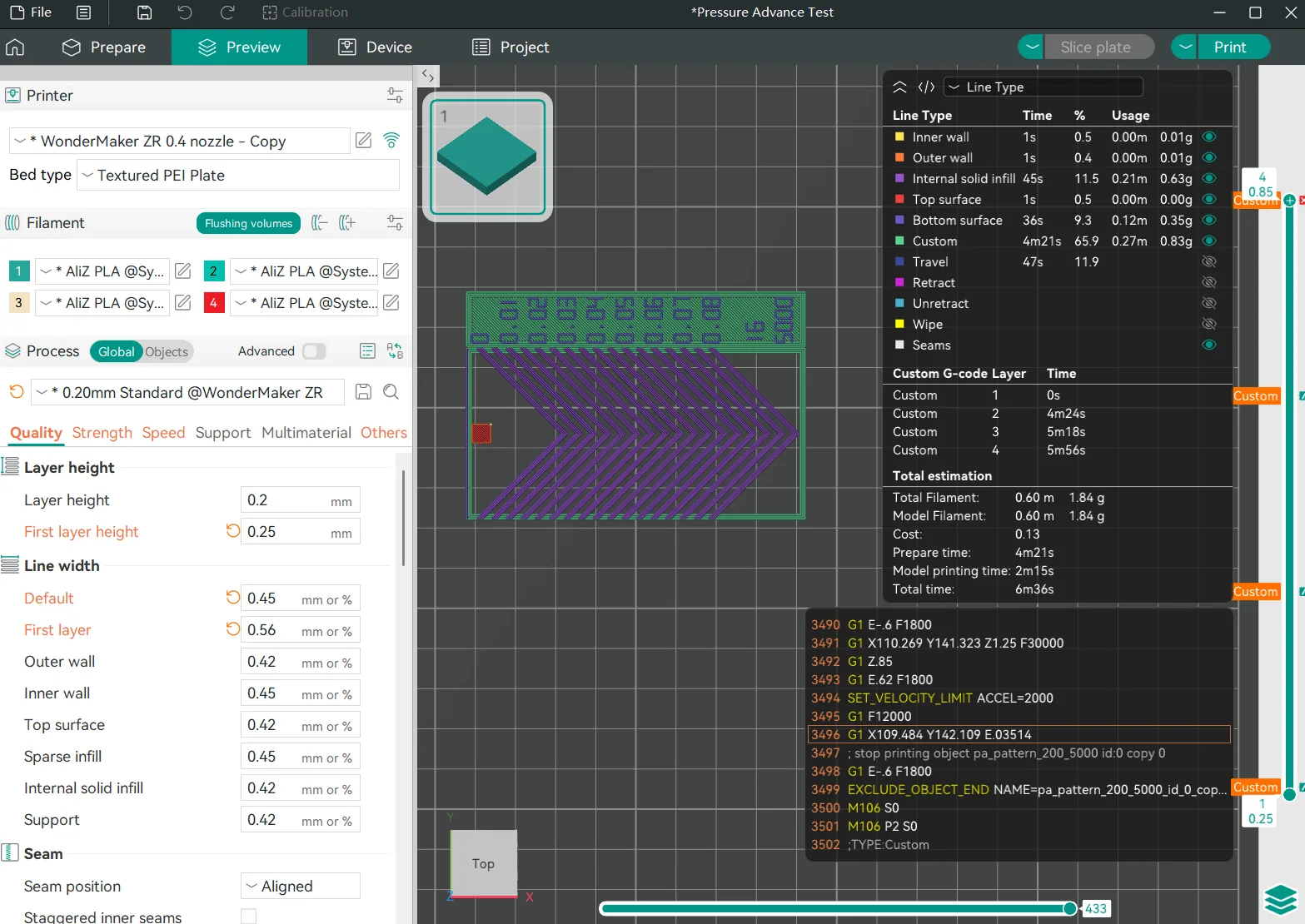Screen dimensions: 1305x924
Task: Open the printer preset dropdown
Action: [179, 141]
